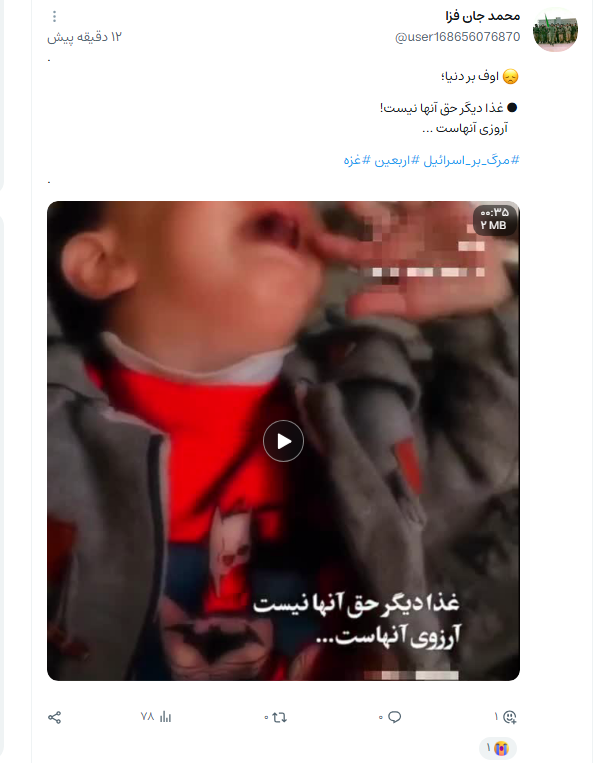Screen dimensions: 597x763
Task: Click the video duration and size badge
Action: (x=495, y=219)
